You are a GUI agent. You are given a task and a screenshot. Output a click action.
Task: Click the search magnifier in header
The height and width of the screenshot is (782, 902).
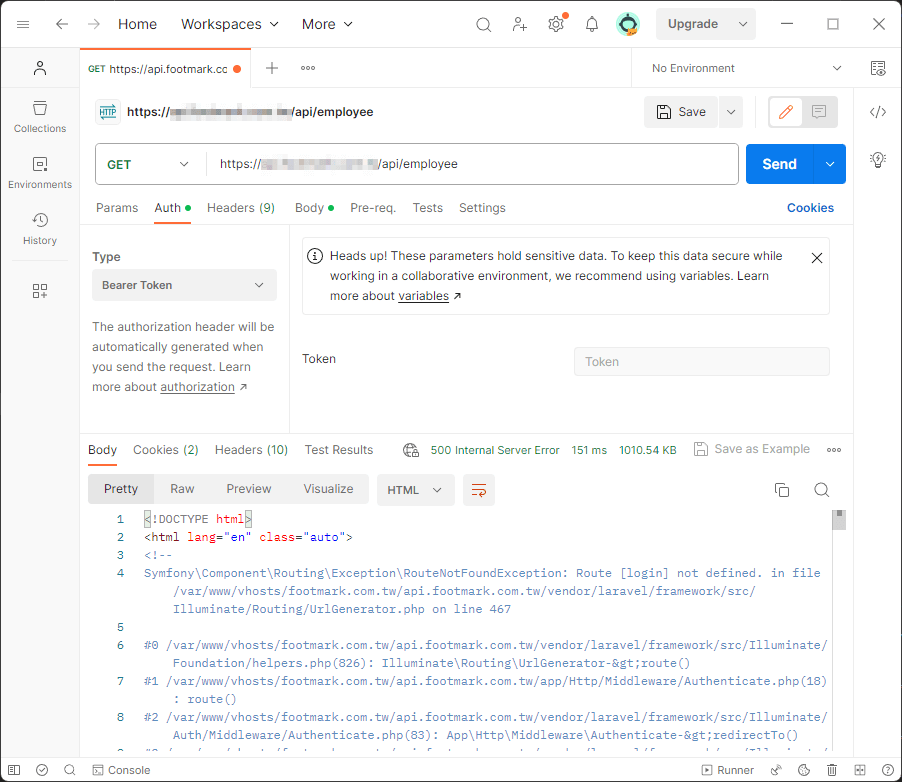click(484, 24)
